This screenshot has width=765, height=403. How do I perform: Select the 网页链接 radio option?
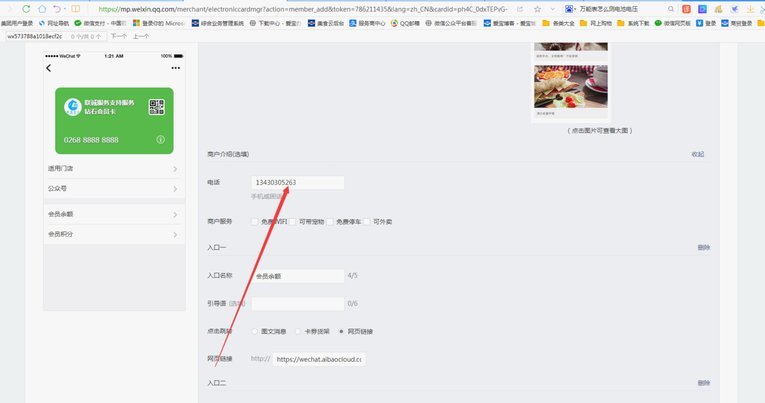tap(341, 331)
